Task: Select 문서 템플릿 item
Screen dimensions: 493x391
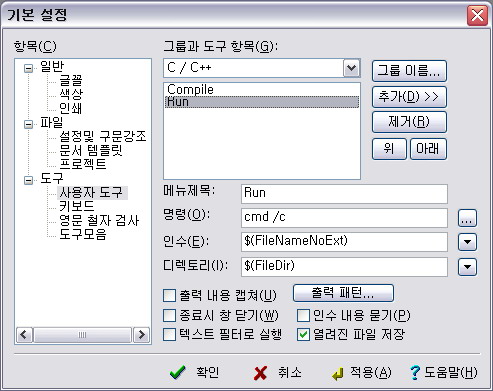Action: tap(91, 150)
